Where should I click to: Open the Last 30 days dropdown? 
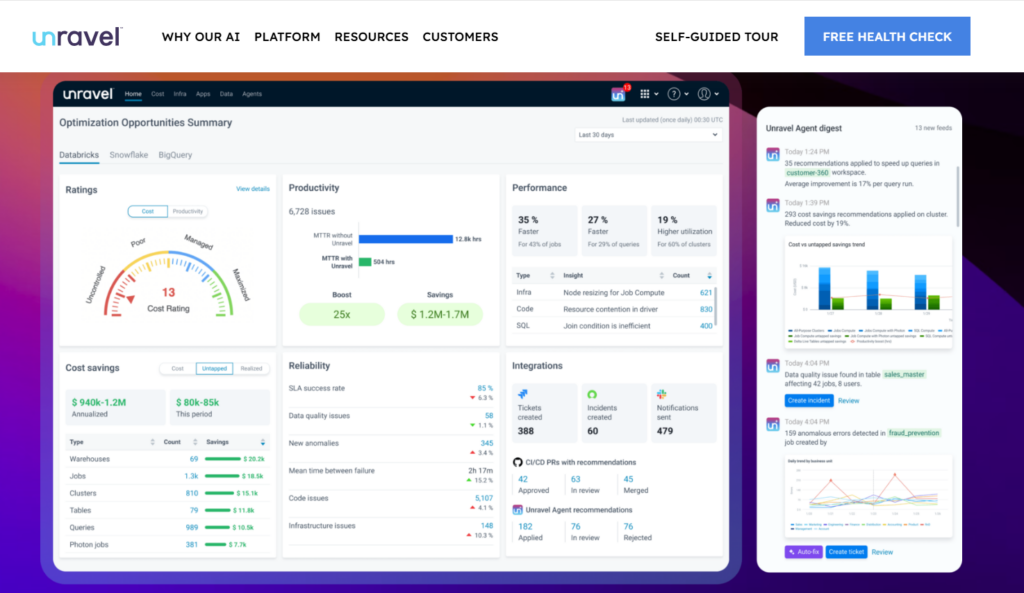tap(648, 135)
